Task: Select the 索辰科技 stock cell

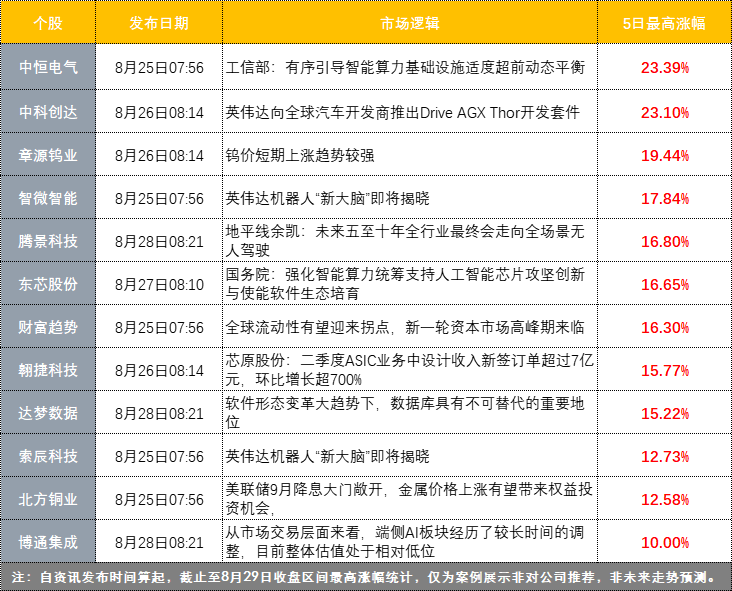Action: [x=48, y=456]
